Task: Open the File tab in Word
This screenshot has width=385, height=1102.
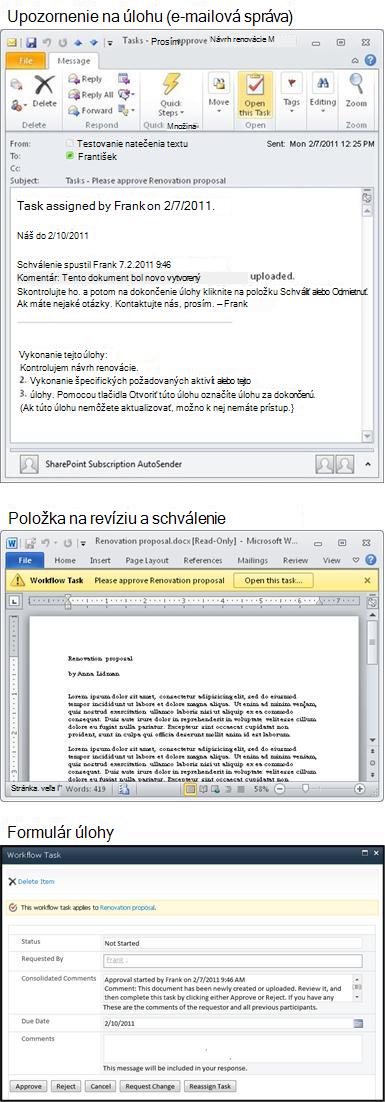Action: (x=25, y=560)
